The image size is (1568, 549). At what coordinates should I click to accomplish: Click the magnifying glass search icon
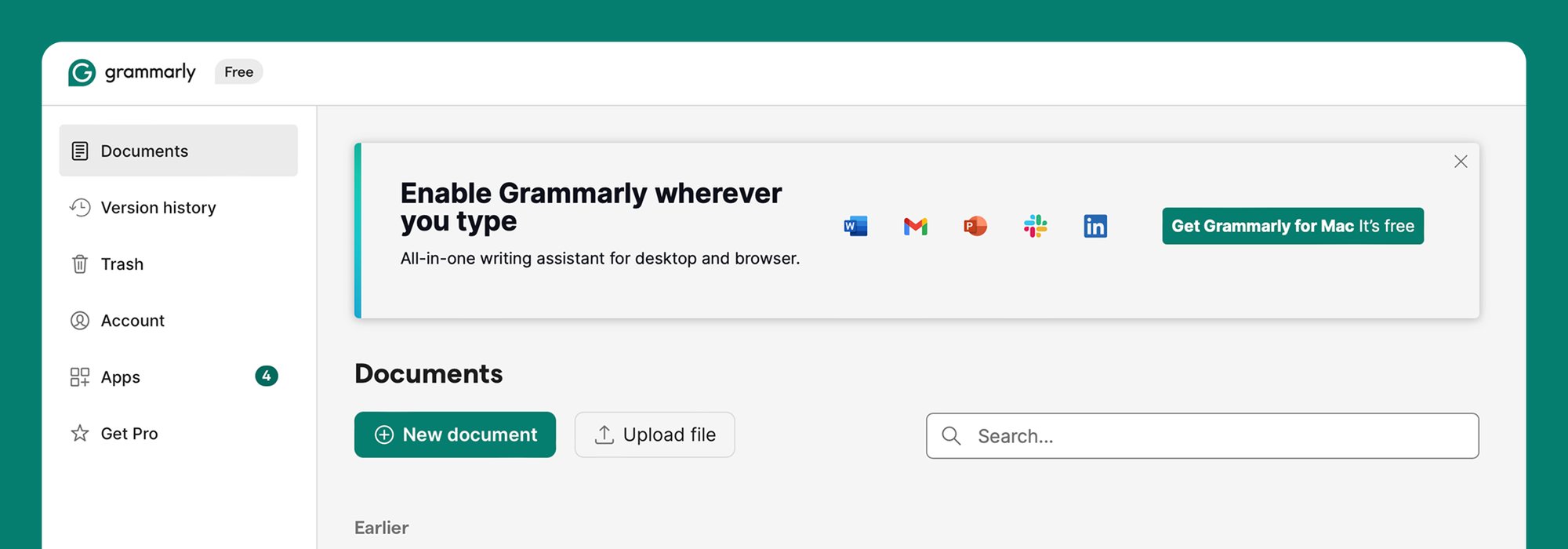[x=951, y=436]
